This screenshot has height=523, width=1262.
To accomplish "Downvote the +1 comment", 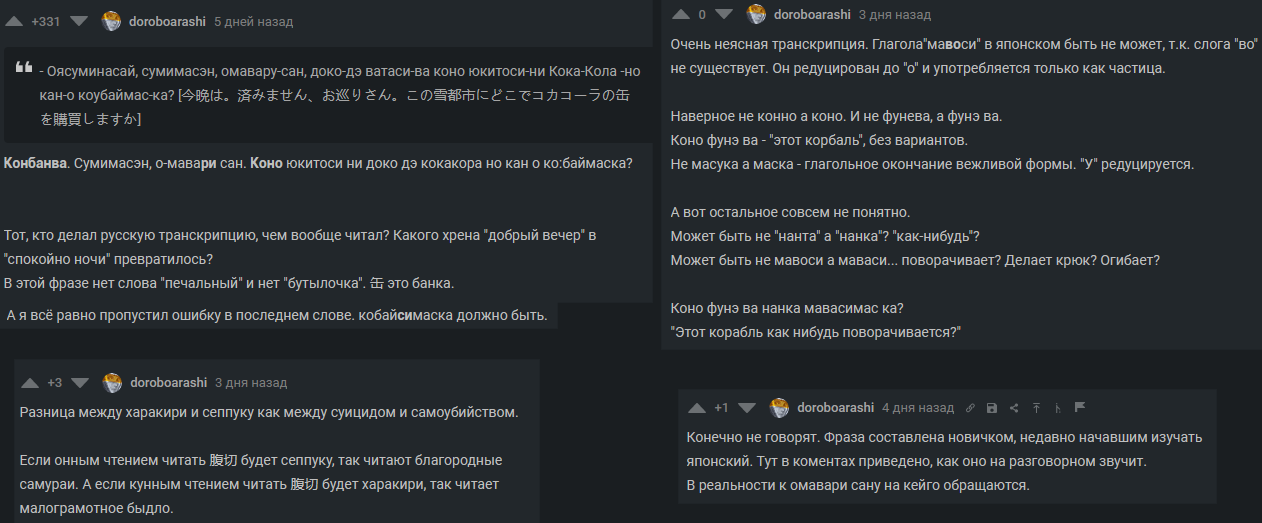I will pyautogui.click(x=747, y=408).
